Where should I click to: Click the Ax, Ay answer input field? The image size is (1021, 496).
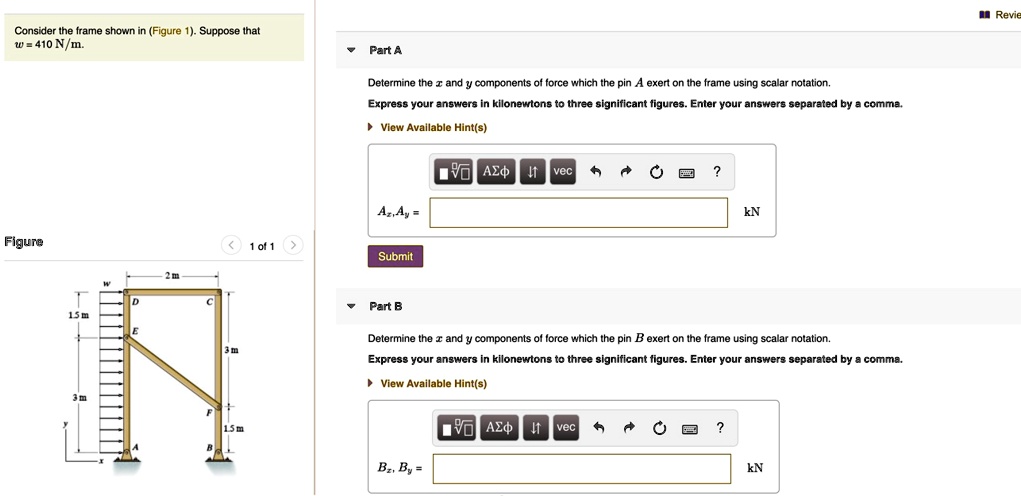579,212
